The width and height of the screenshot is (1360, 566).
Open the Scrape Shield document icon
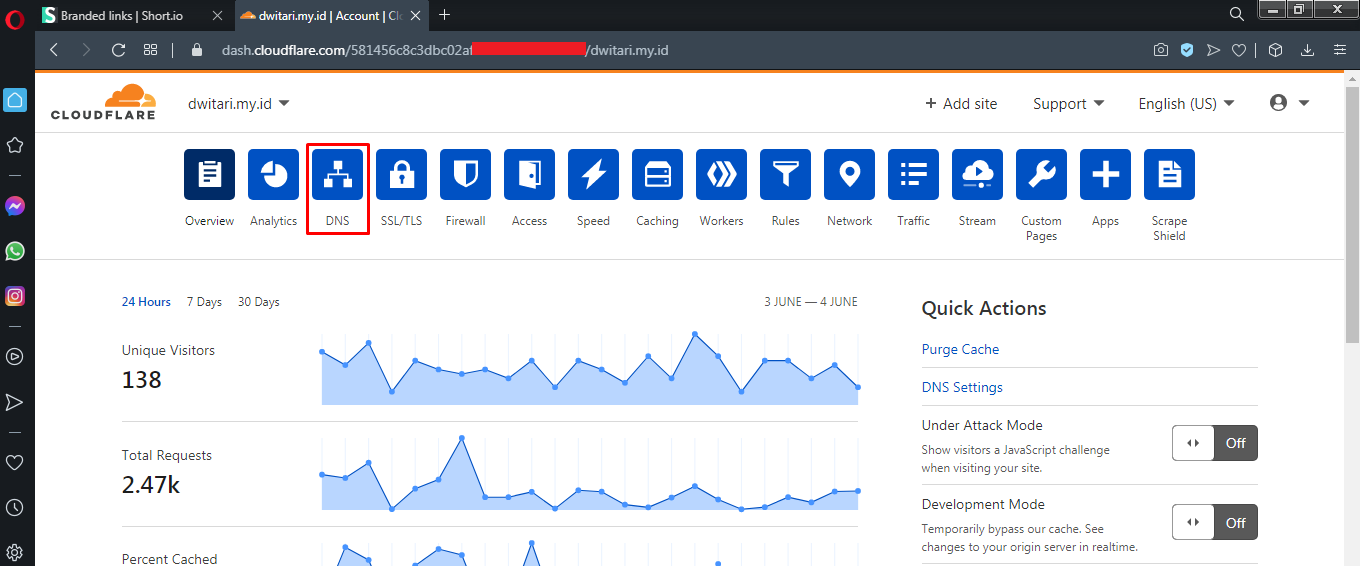pyautogui.click(x=1169, y=175)
